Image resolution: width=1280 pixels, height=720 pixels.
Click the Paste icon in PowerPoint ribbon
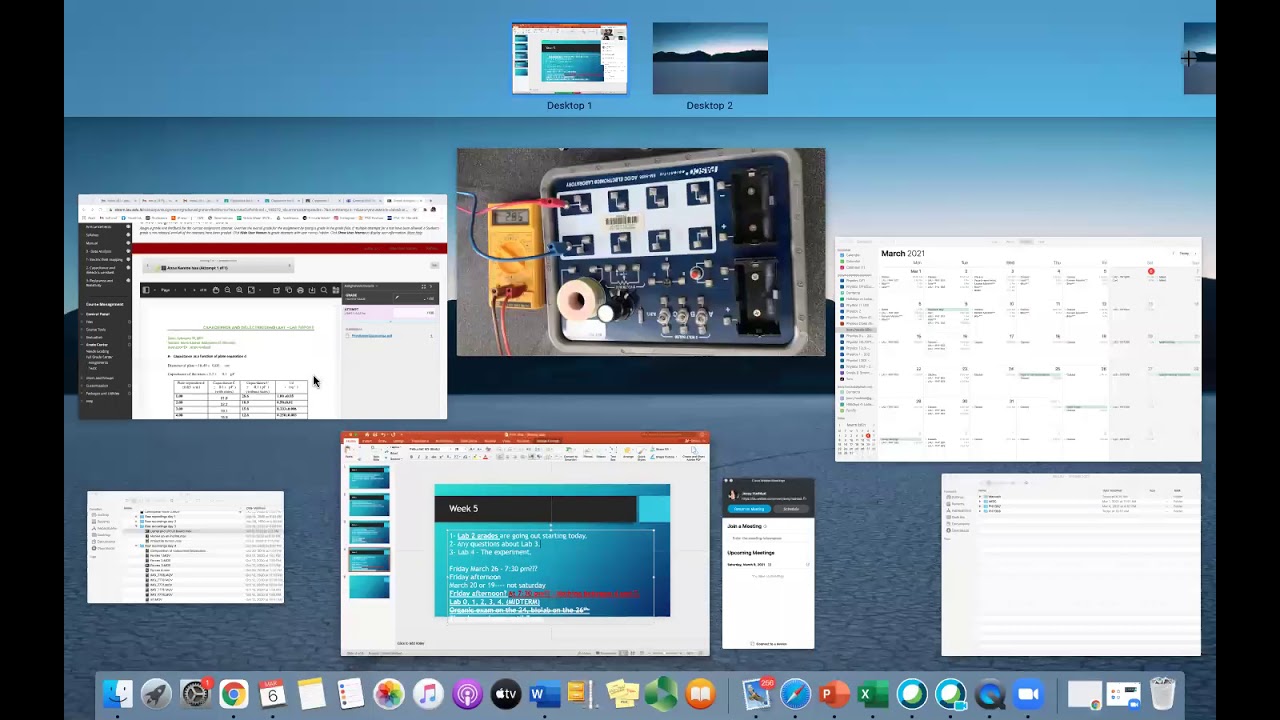[349, 450]
